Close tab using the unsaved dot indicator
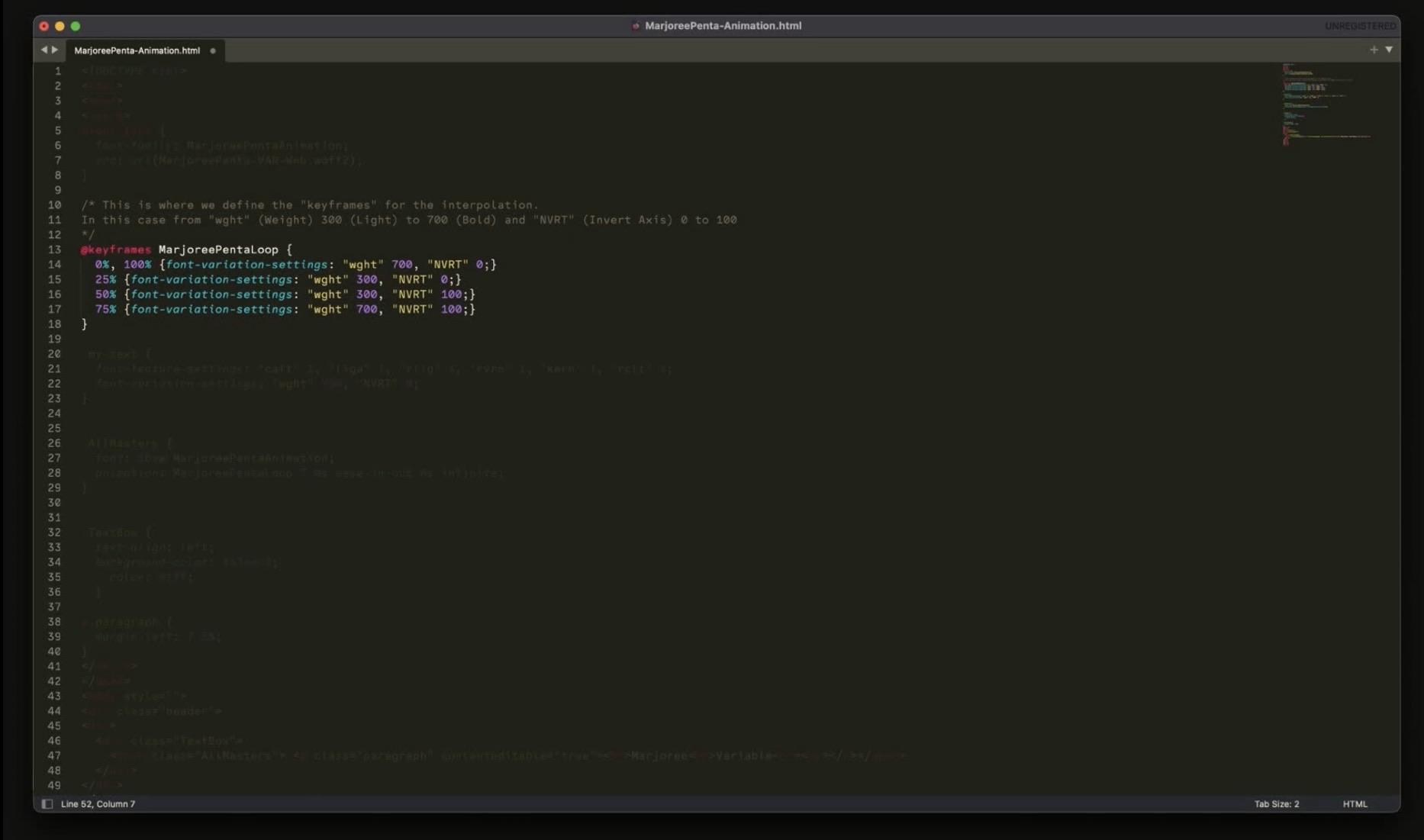This screenshot has width=1424, height=840. [213, 51]
